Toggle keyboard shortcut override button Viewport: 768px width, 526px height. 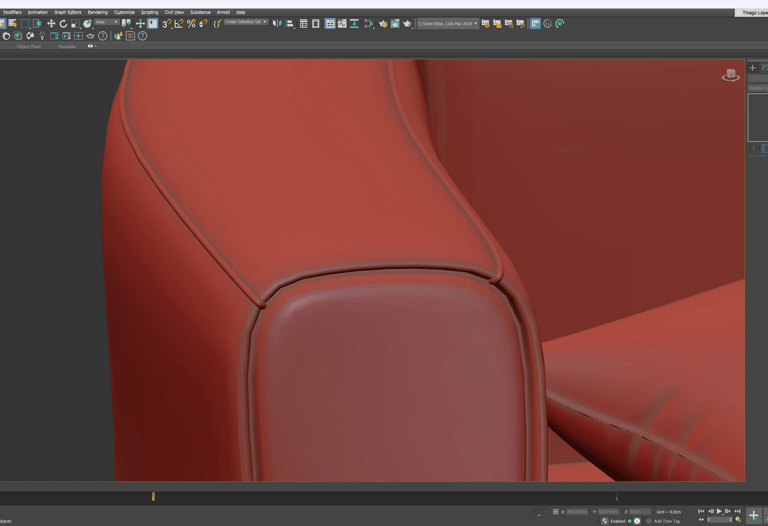(153, 24)
